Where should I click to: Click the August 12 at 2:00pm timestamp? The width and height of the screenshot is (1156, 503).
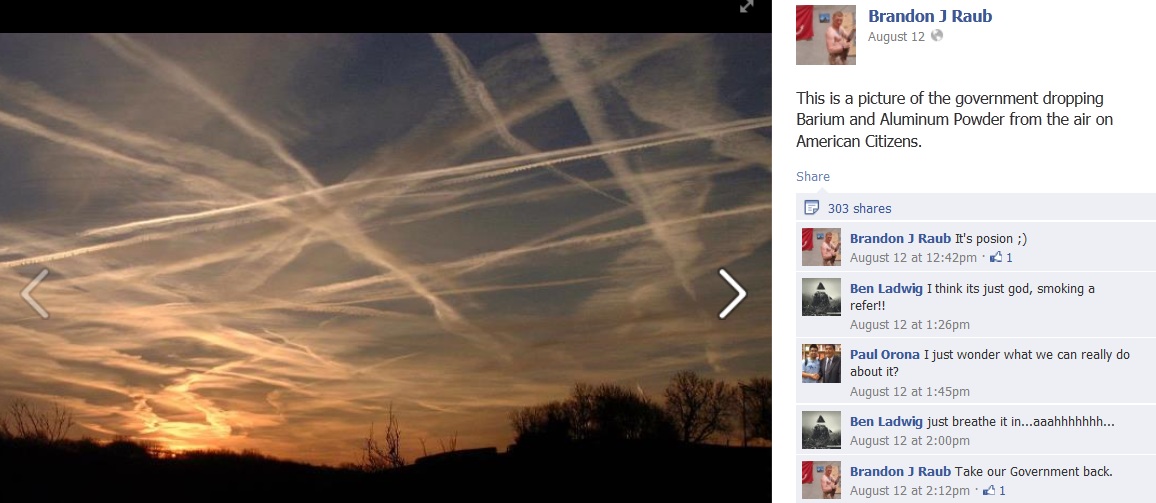(910, 441)
